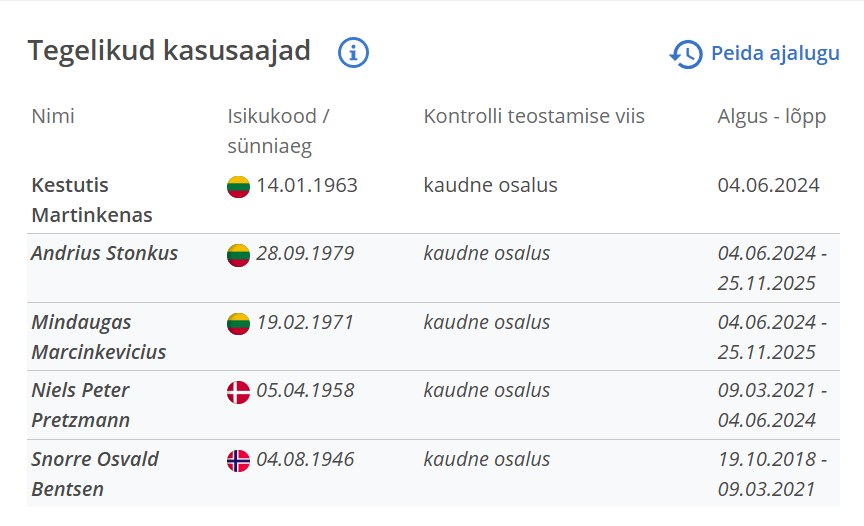Click the Isikukood / sünniaeg column header

(x=278, y=131)
